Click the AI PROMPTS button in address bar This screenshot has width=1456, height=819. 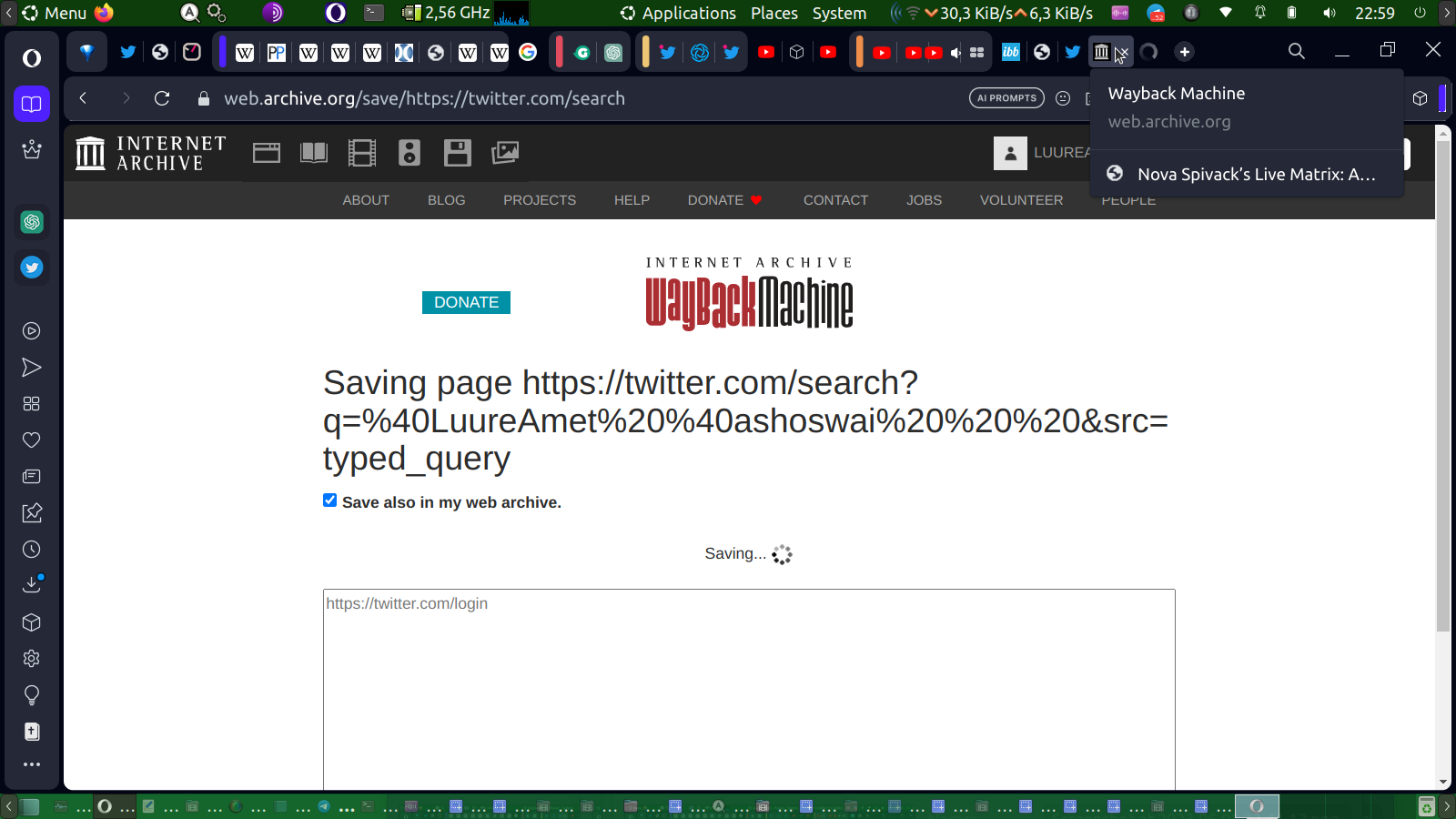click(1006, 98)
